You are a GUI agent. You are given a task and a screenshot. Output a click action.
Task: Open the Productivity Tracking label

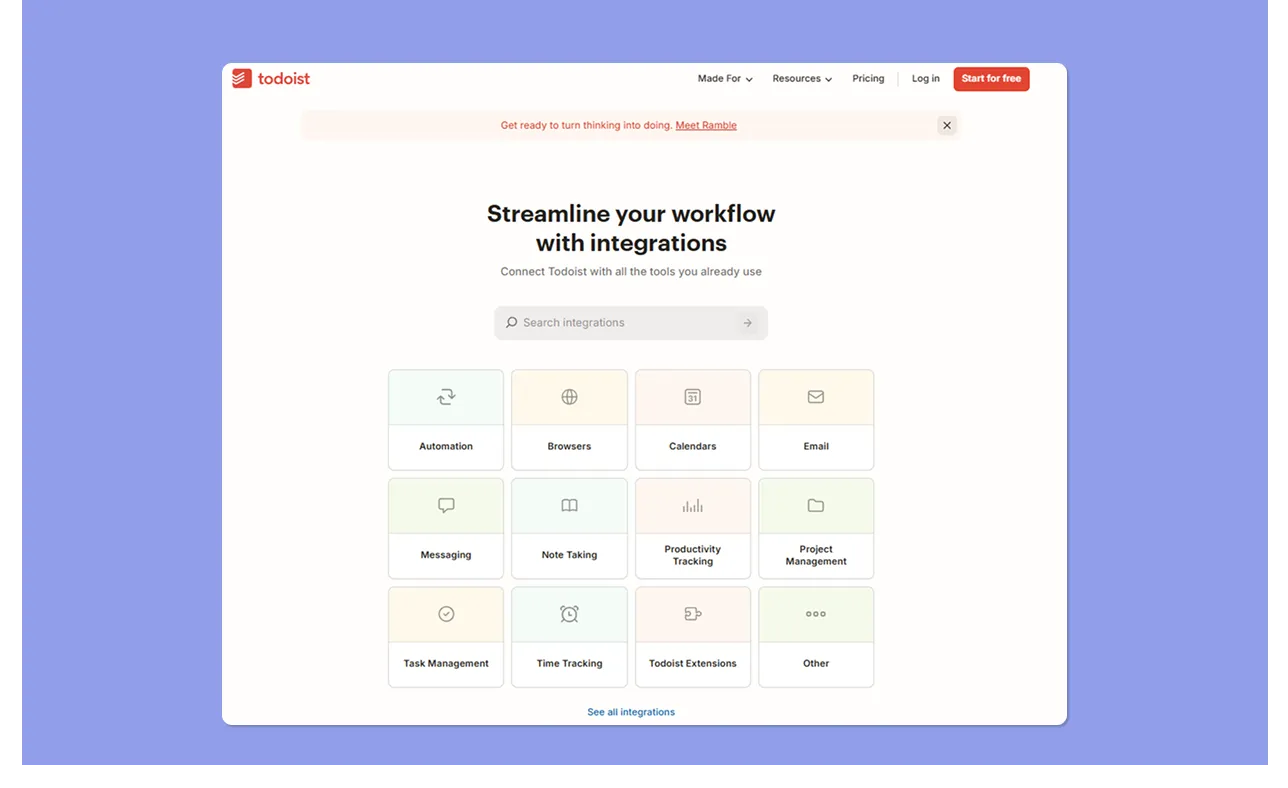(x=693, y=555)
